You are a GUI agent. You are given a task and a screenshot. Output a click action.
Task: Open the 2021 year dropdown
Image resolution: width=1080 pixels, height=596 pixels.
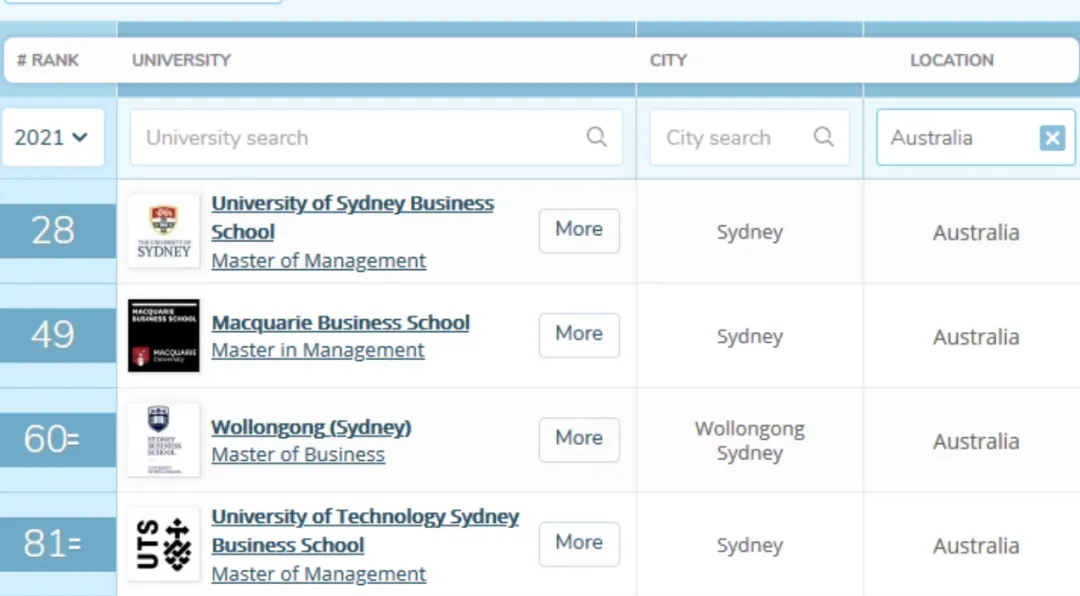pyautogui.click(x=53, y=137)
